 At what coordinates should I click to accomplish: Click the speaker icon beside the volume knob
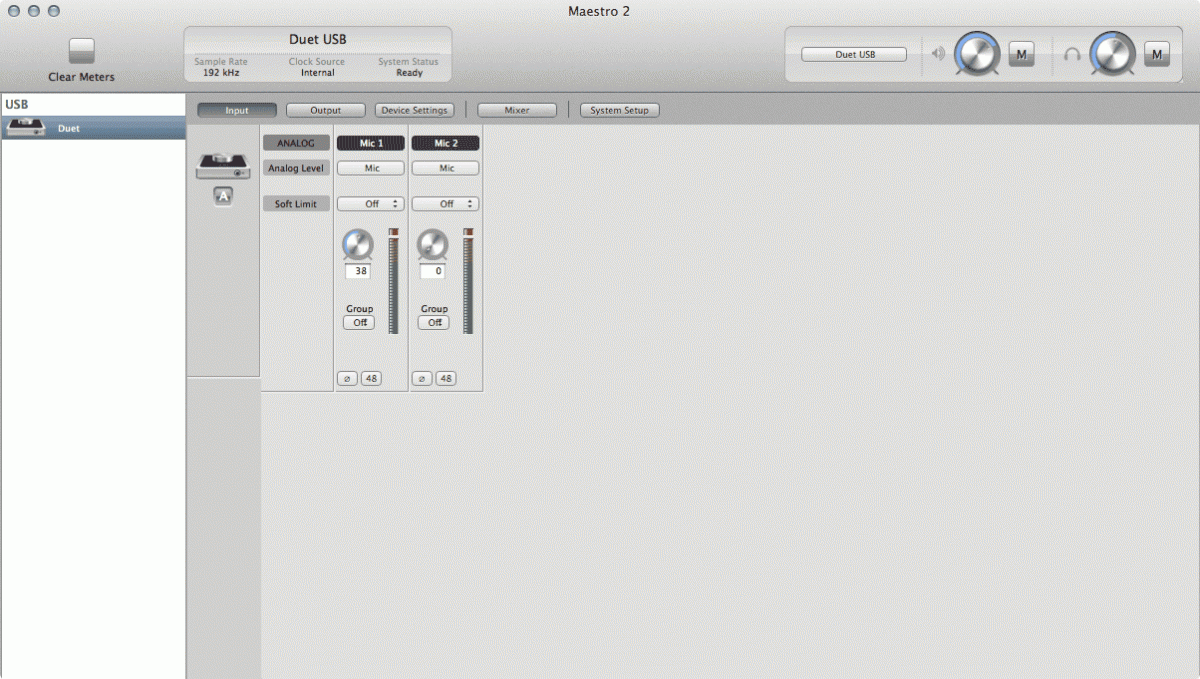click(938, 54)
